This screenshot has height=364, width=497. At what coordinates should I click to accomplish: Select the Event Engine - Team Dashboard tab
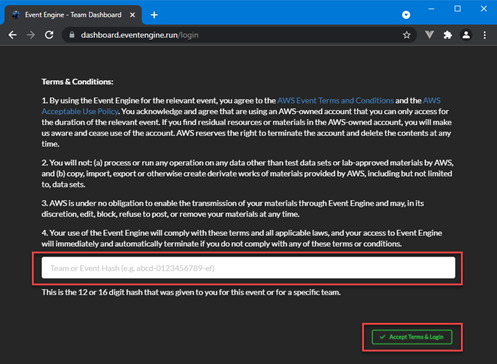coord(73,15)
